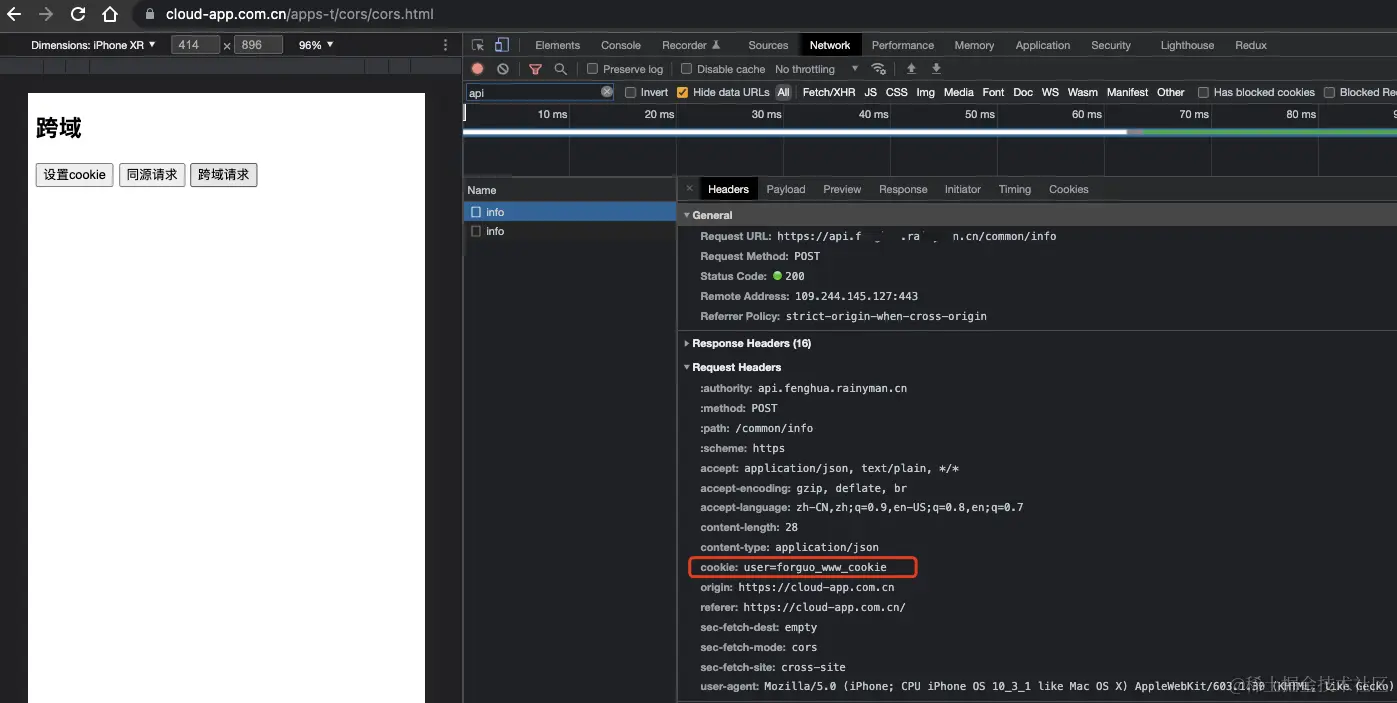
Task: Check Blocked Requests checkbox
Action: coord(1329,92)
